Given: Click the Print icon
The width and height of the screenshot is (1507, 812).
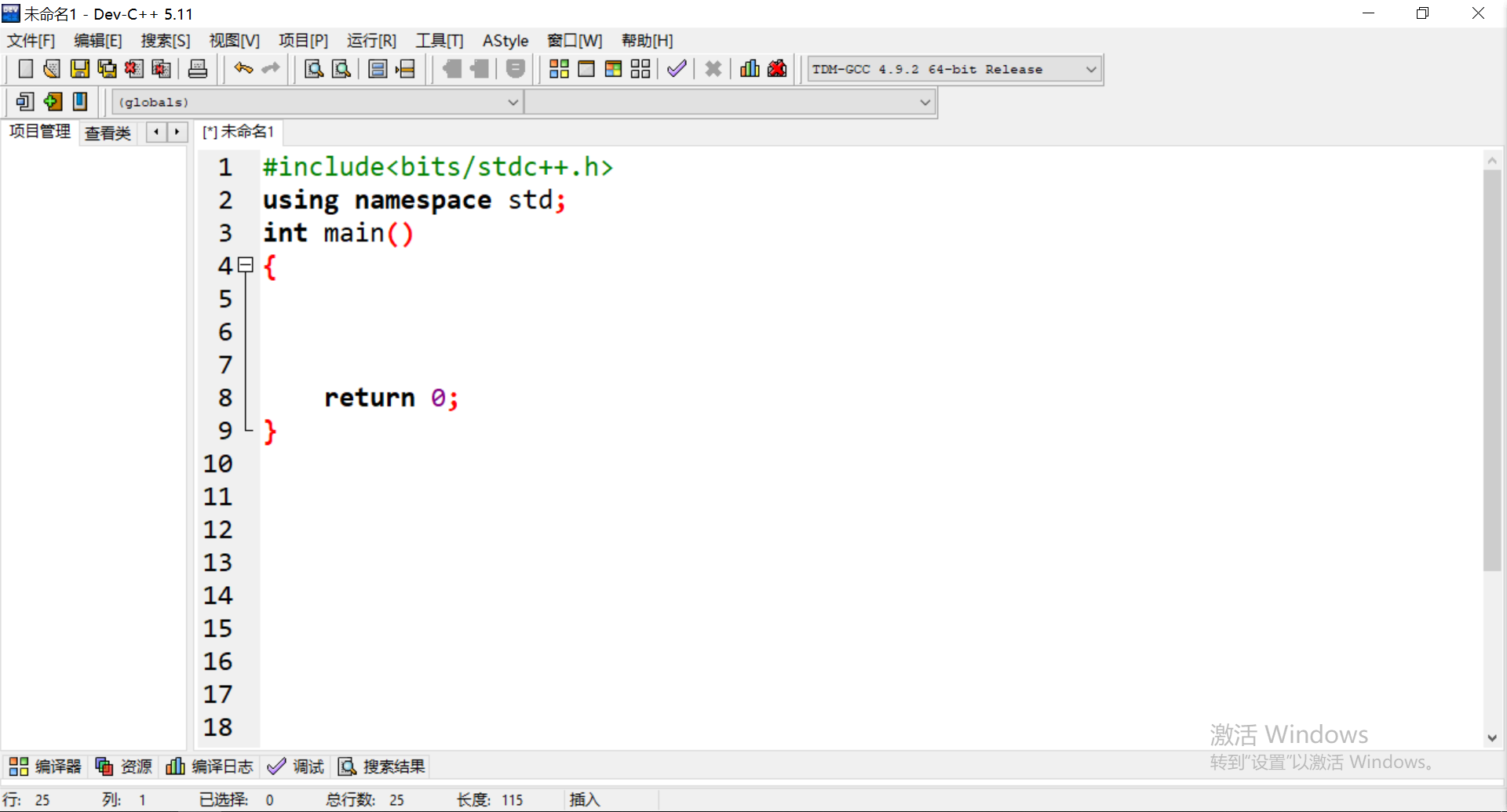Looking at the screenshot, I should [198, 69].
